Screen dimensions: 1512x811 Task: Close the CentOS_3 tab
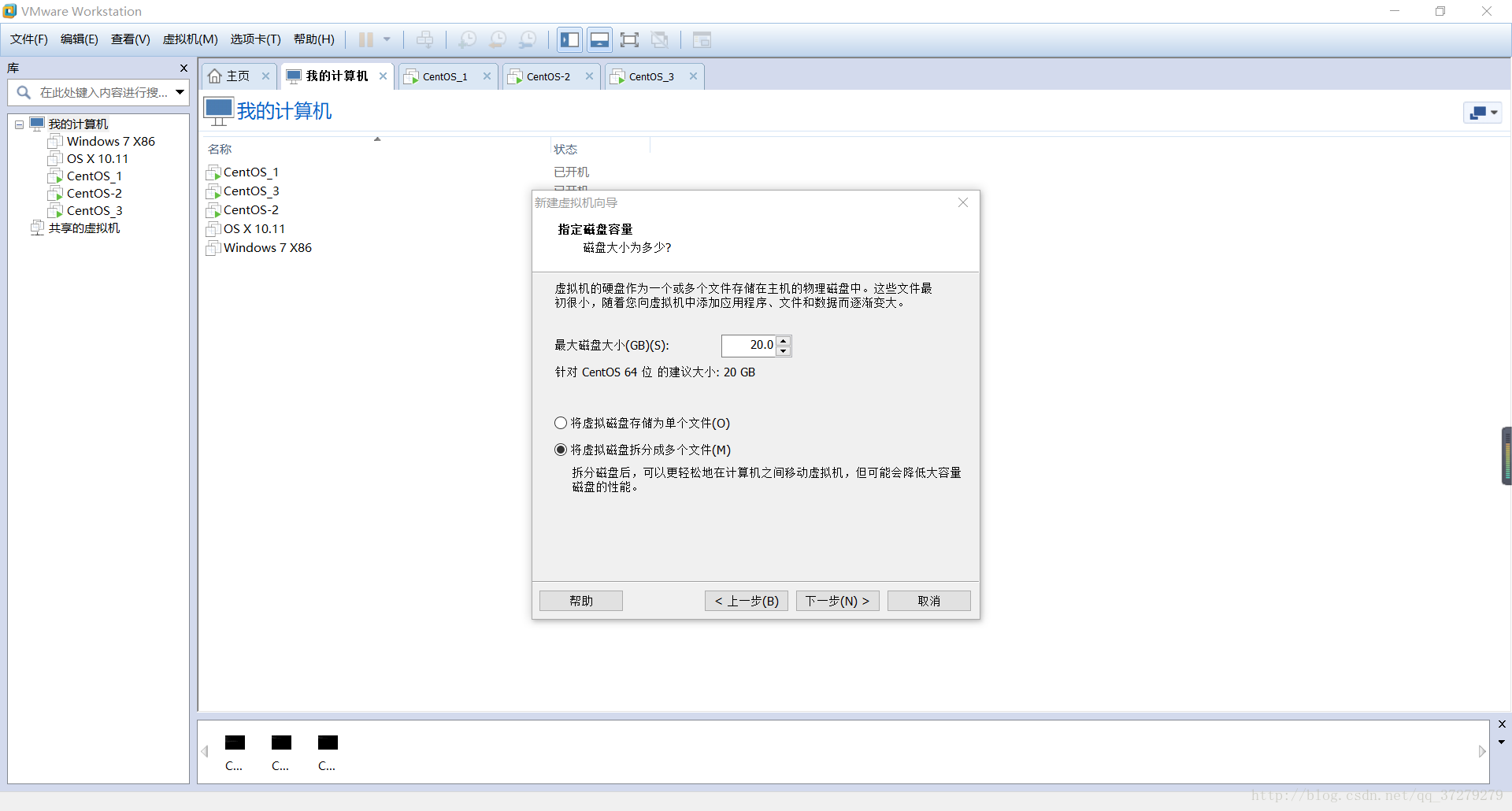point(694,76)
